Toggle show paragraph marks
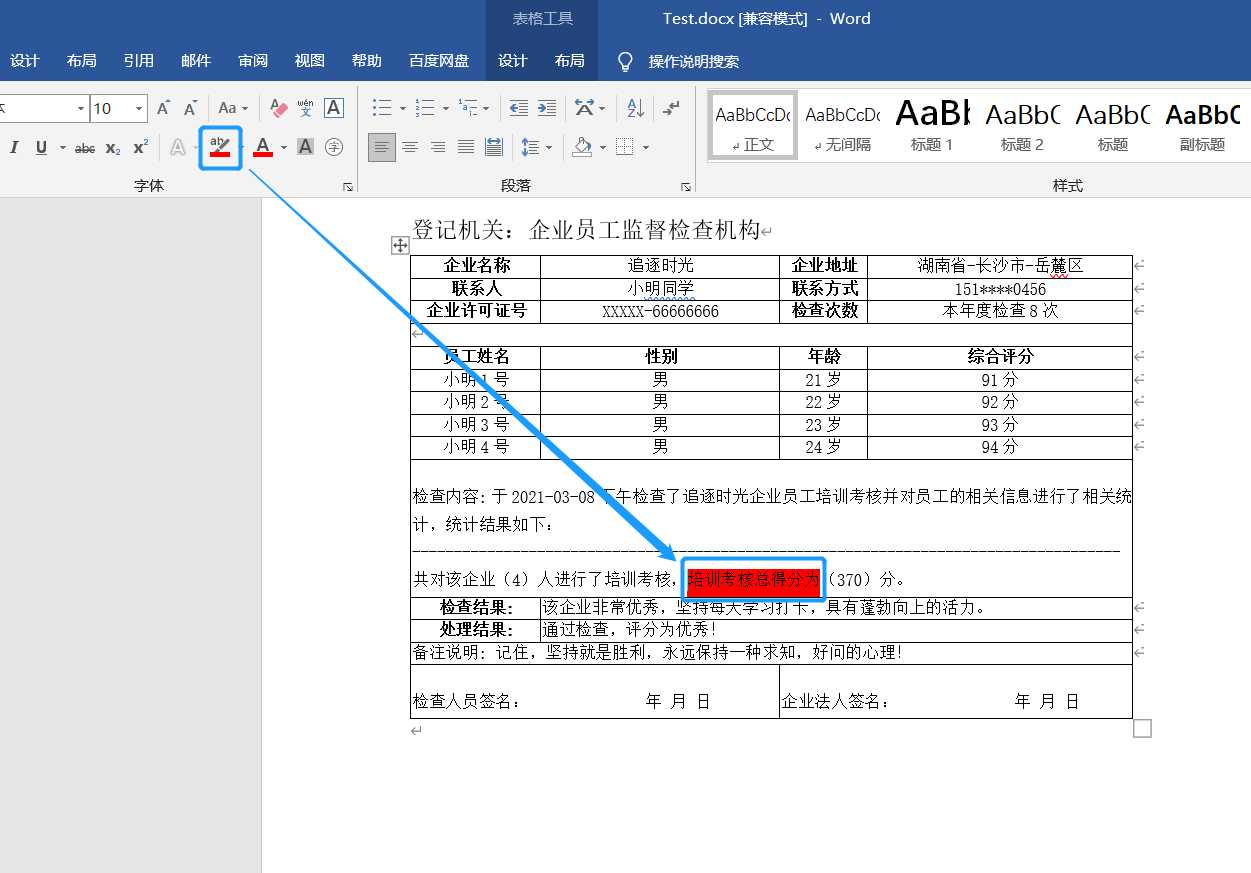 (x=672, y=108)
